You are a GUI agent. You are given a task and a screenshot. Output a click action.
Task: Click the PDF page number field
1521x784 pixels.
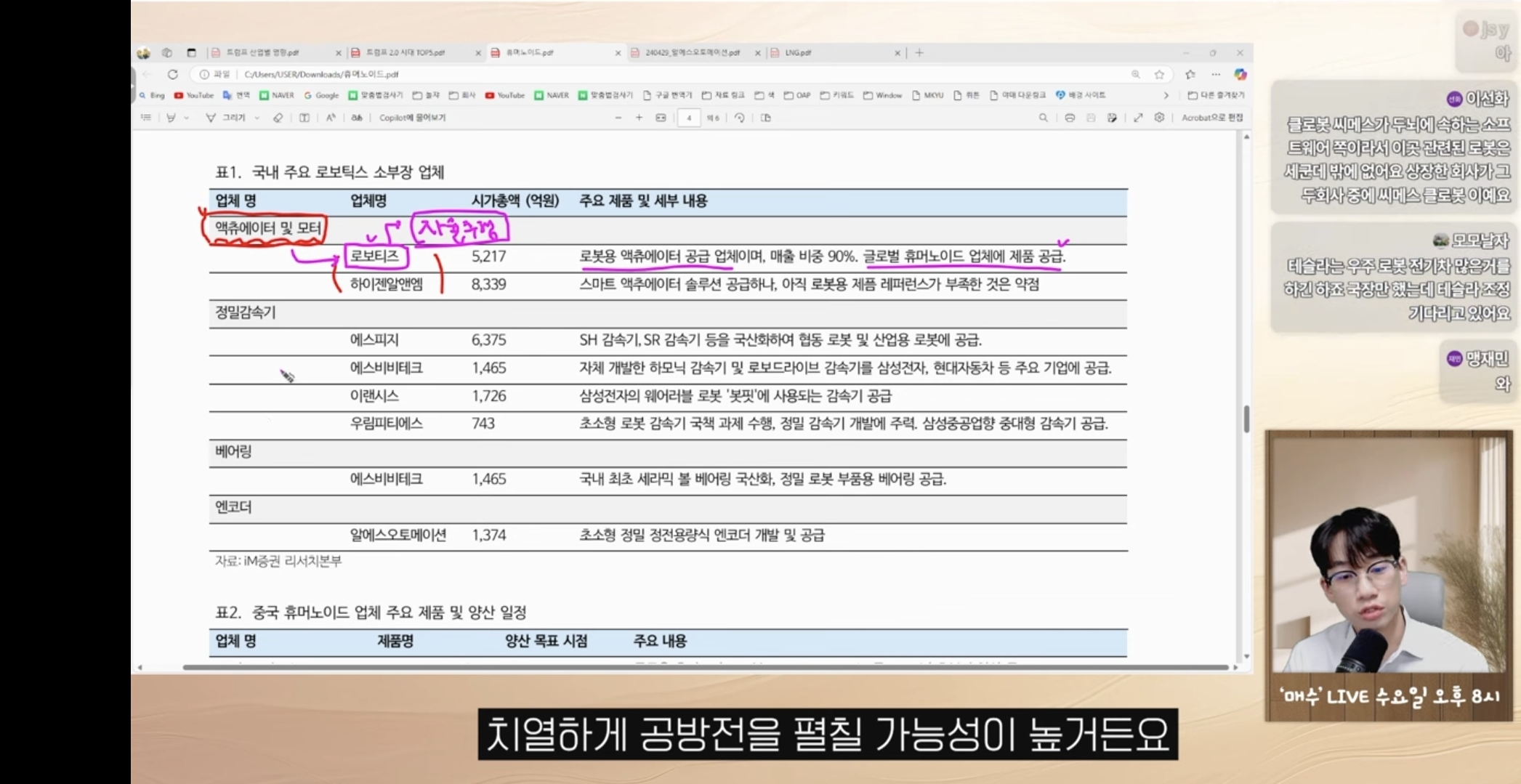pos(689,118)
